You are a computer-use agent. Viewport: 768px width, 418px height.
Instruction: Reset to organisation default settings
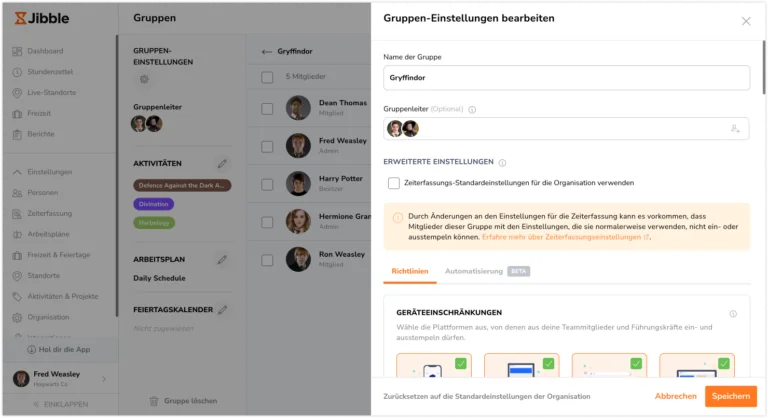(487, 396)
